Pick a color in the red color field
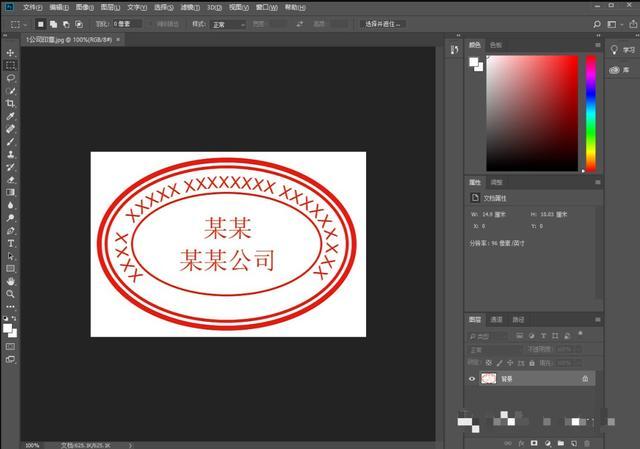 tap(532, 113)
